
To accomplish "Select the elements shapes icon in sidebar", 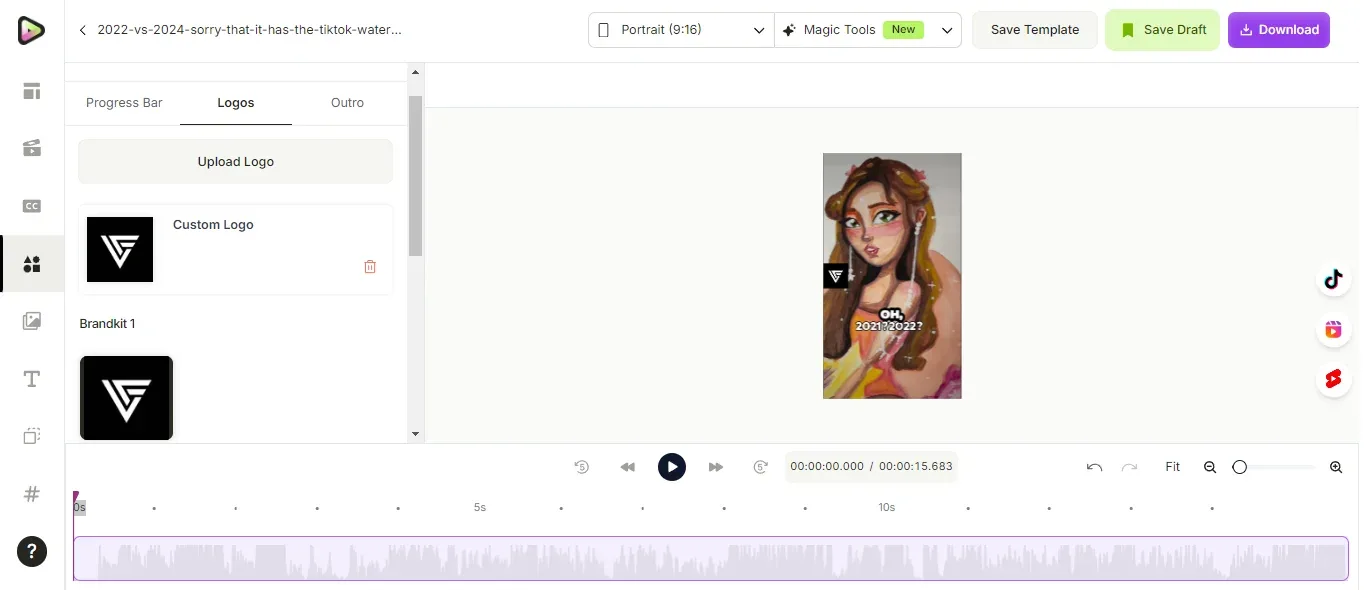I will coord(32,264).
